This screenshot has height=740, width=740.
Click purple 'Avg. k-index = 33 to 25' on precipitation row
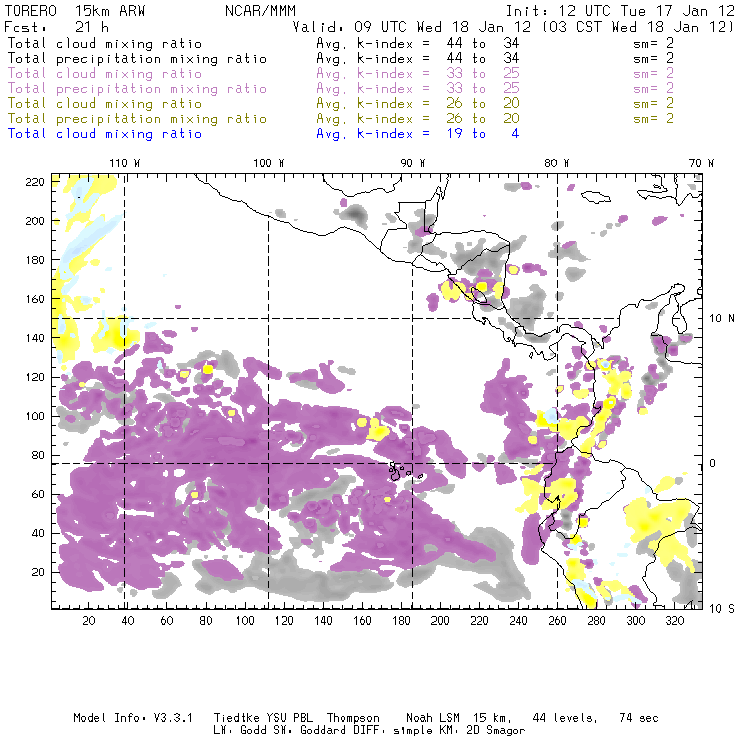point(418,89)
